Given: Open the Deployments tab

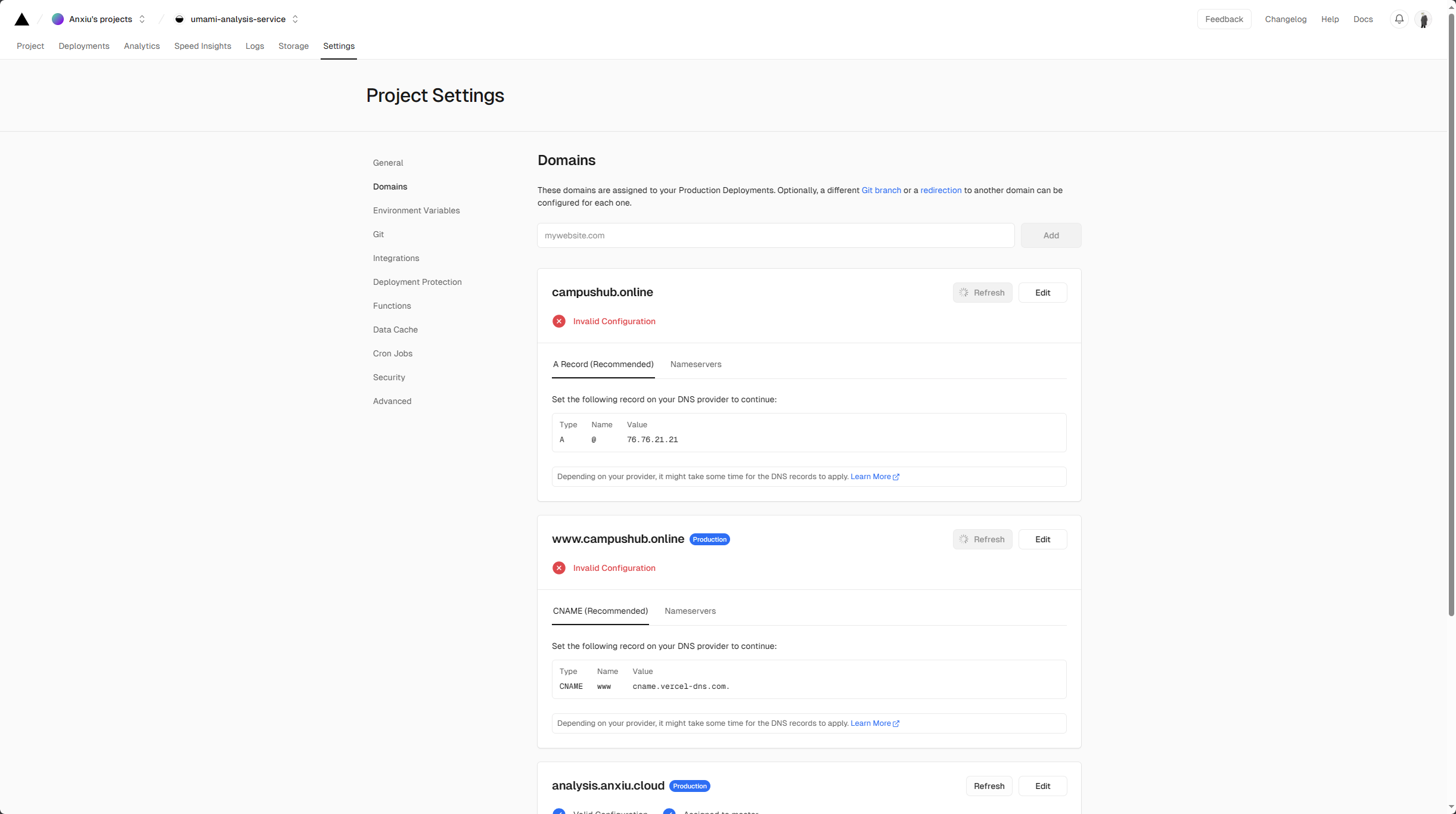Looking at the screenshot, I should pos(84,46).
